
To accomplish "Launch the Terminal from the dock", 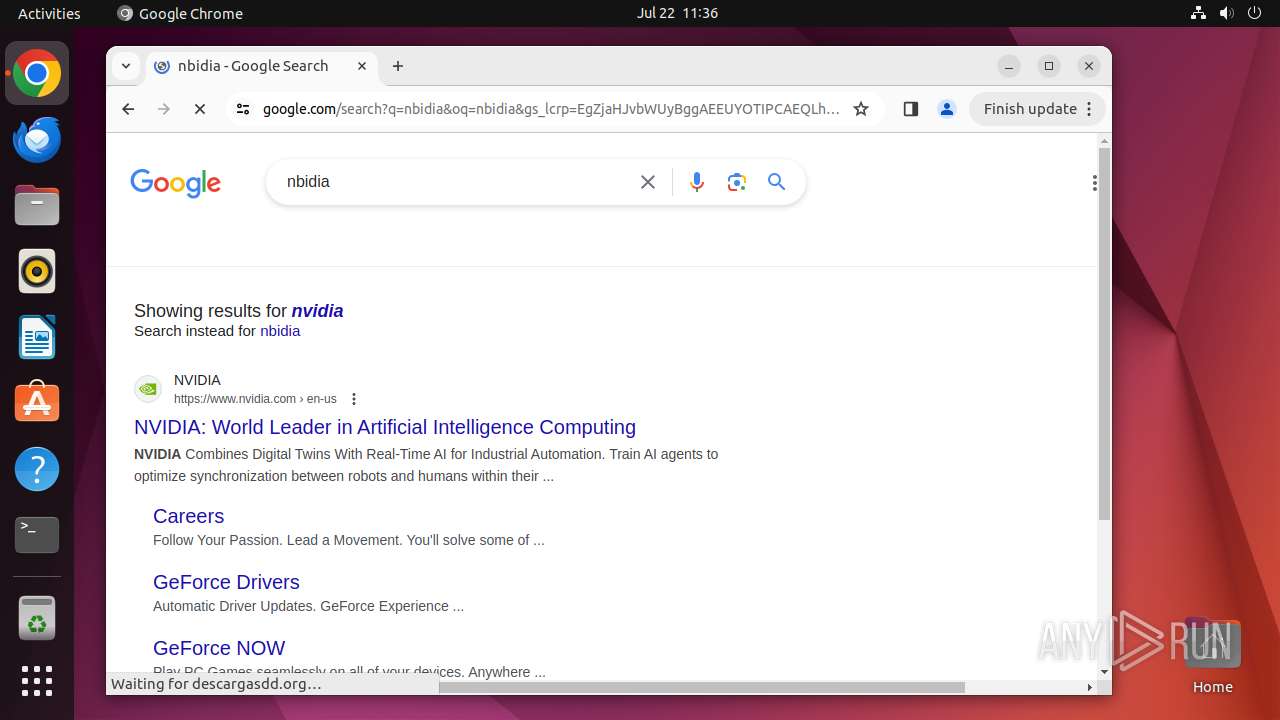I will pyautogui.click(x=37, y=535).
